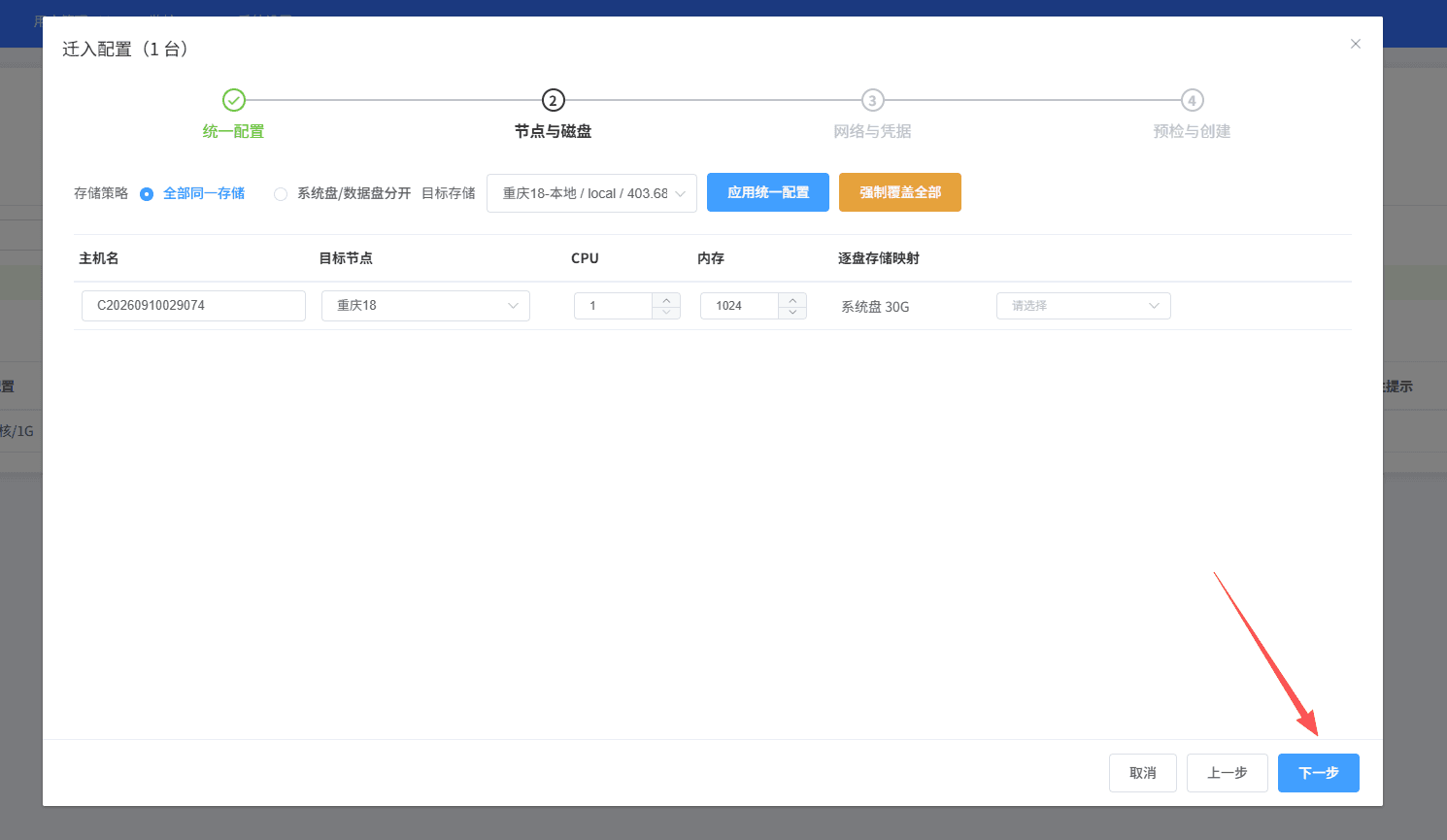Click the 系统盘 30G text
The image size is (1447, 840).
click(875, 307)
